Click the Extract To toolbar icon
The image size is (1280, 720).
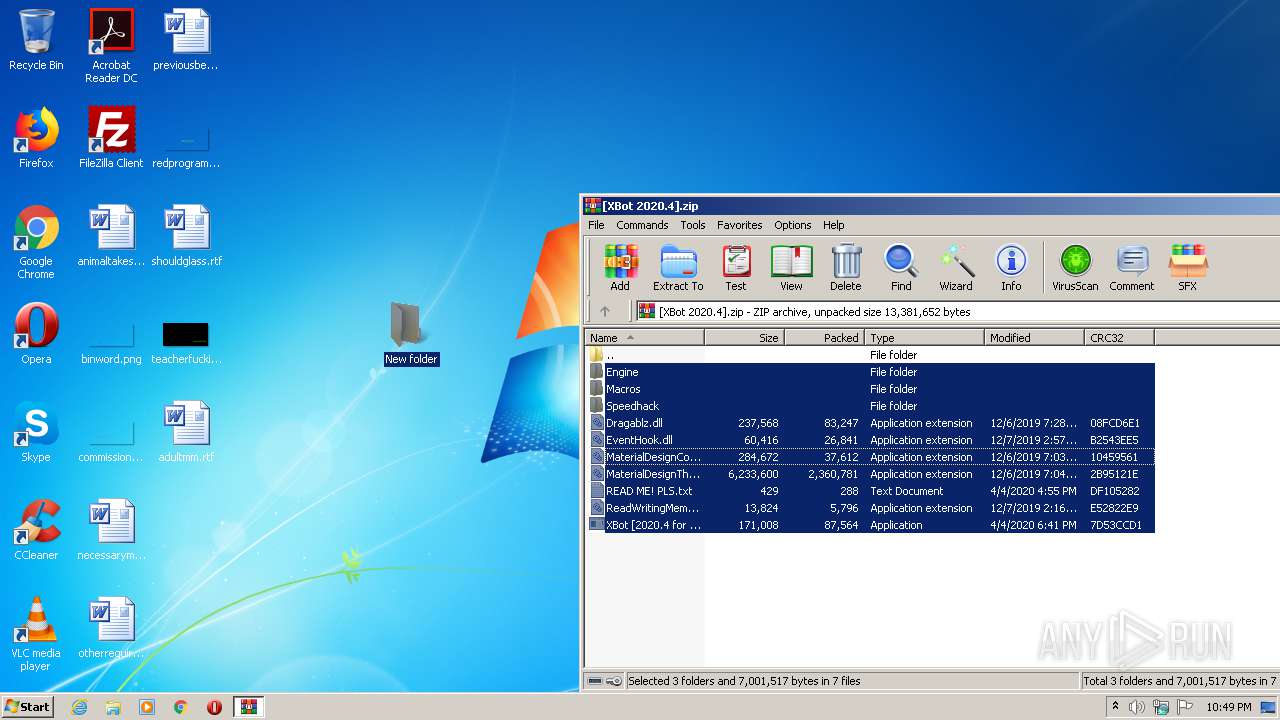tap(678, 268)
